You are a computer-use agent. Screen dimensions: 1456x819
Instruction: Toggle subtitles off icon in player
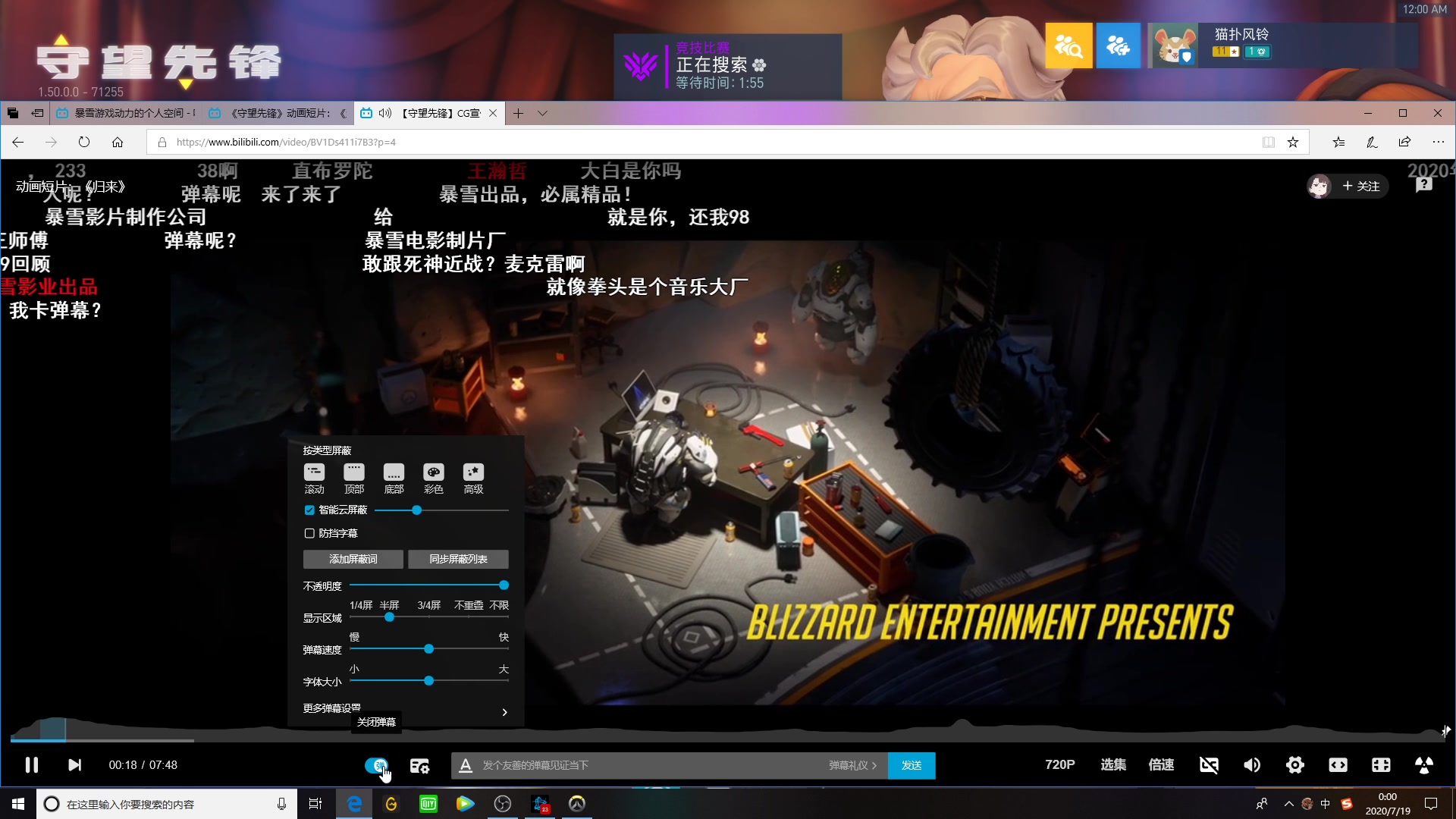[1209, 765]
